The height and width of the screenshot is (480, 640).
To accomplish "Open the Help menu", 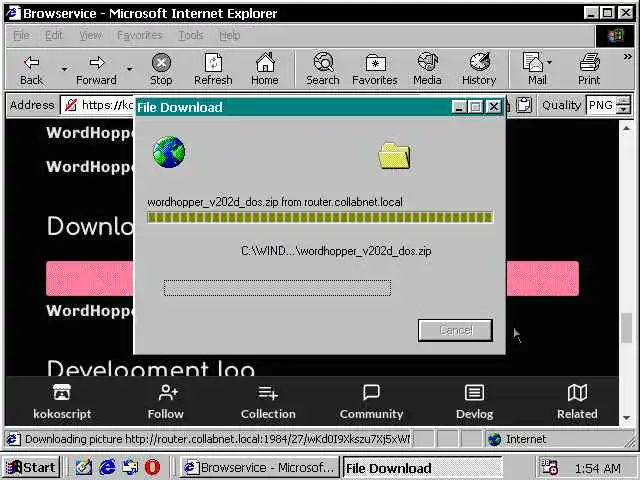I will click(x=230, y=36).
